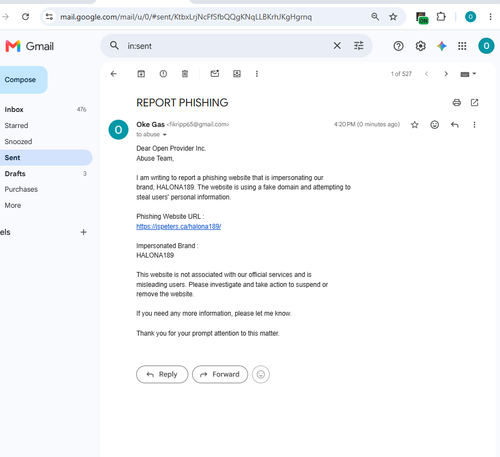Click the Forward button
The image size is (500, 457).
220,374
